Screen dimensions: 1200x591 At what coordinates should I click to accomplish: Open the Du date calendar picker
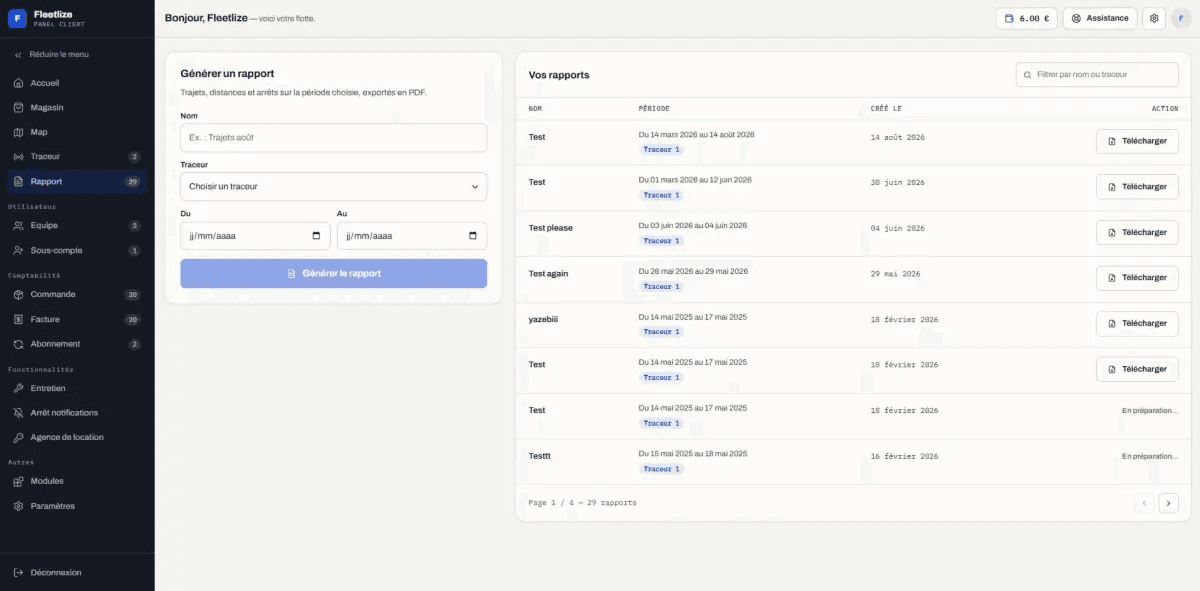pos(317,236)
